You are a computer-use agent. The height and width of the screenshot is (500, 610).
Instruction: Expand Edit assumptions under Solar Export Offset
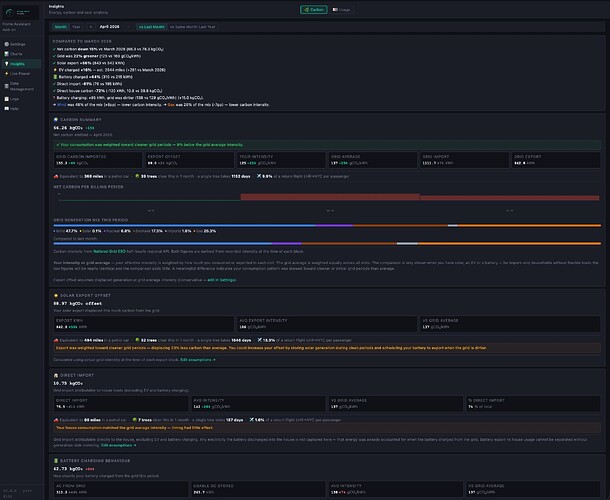tap(198, 360)
